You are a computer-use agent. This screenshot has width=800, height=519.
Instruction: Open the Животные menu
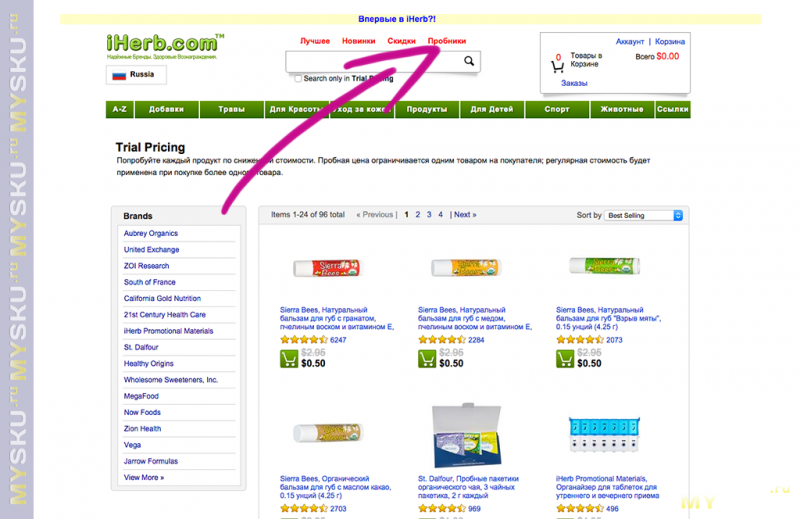tap(622, 109)
